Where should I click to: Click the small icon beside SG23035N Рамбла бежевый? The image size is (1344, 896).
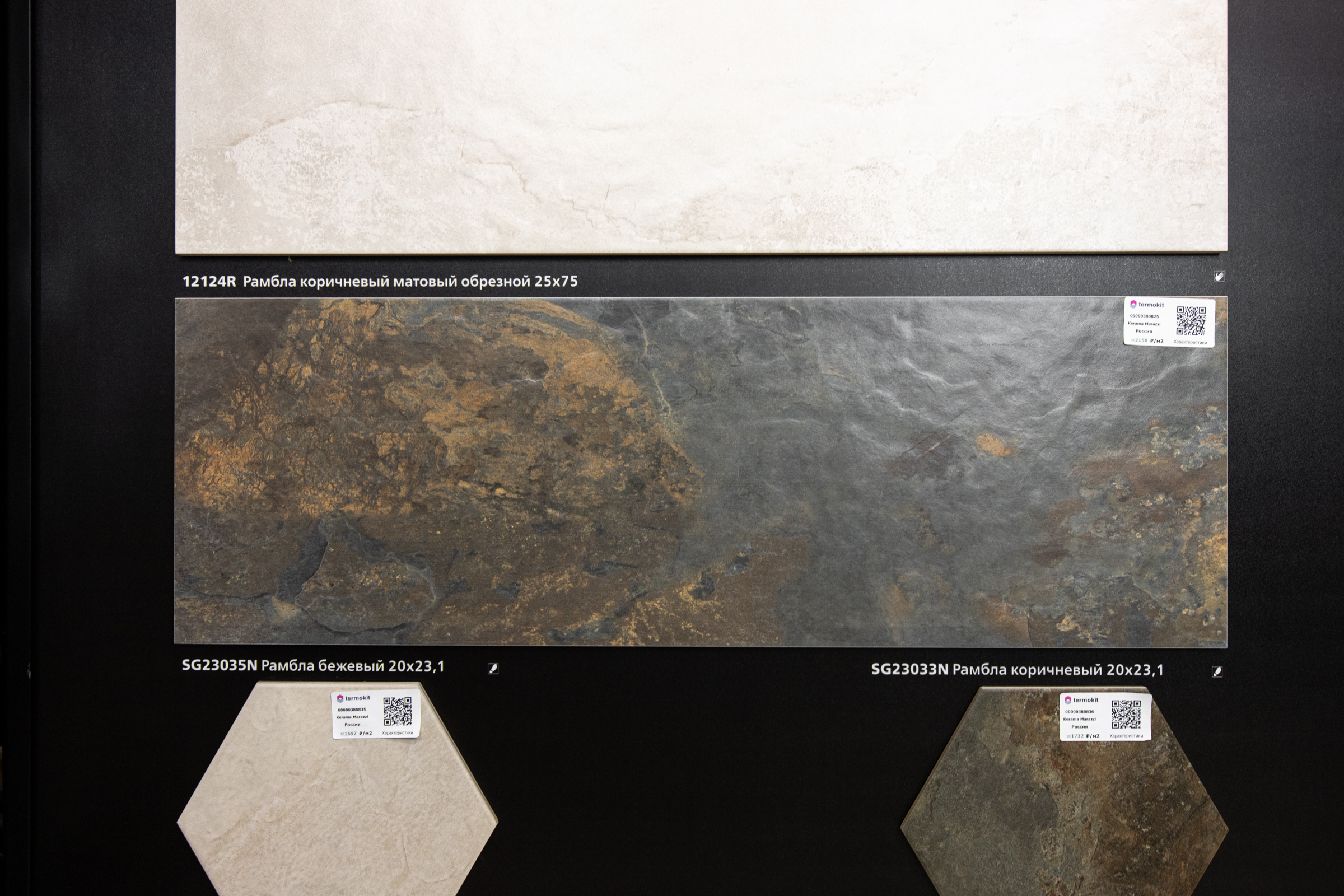[x=493, y=669]
